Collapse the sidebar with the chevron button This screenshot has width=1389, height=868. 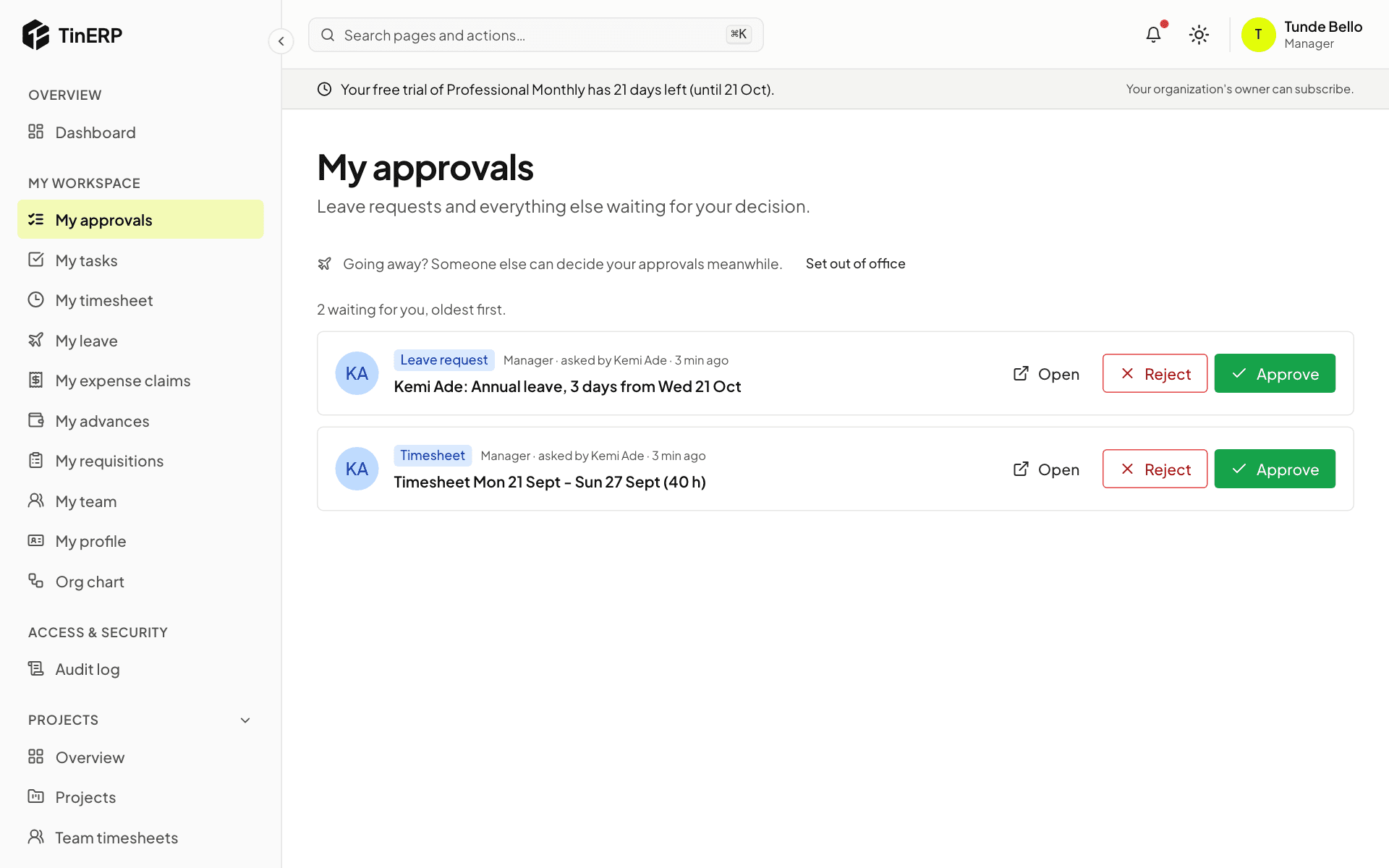281,41
